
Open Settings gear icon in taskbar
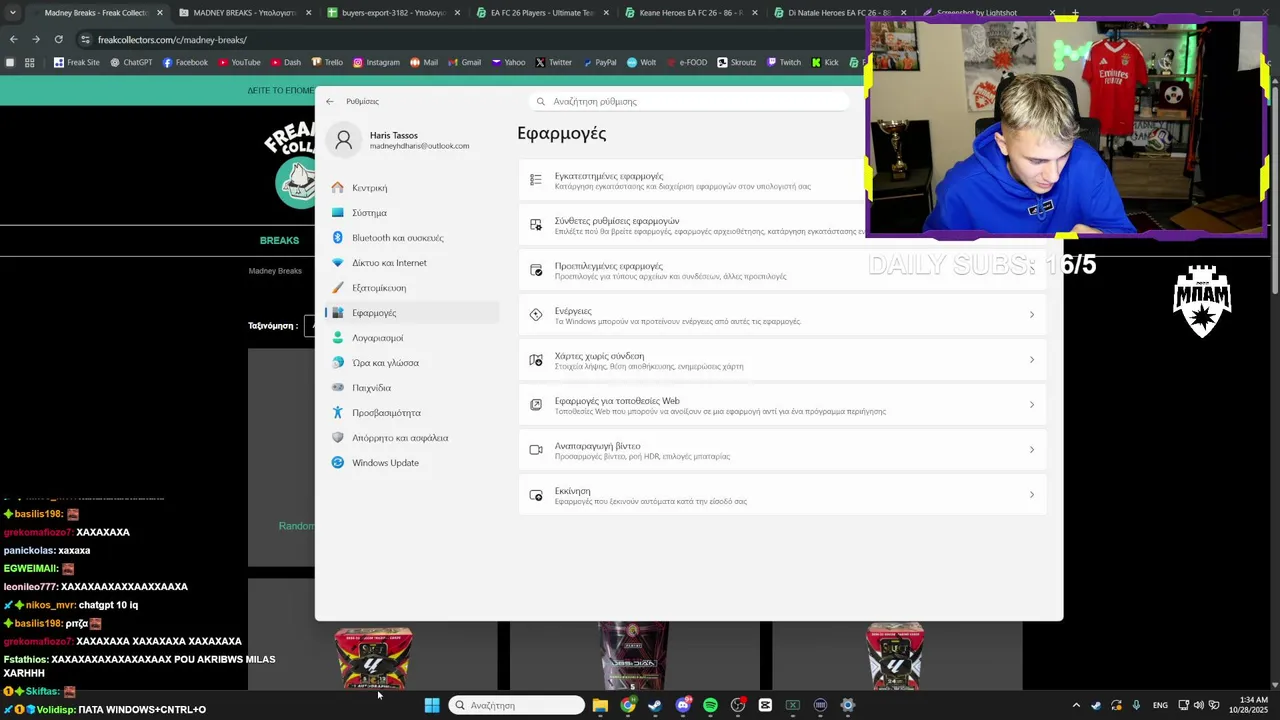pos(848,705)
